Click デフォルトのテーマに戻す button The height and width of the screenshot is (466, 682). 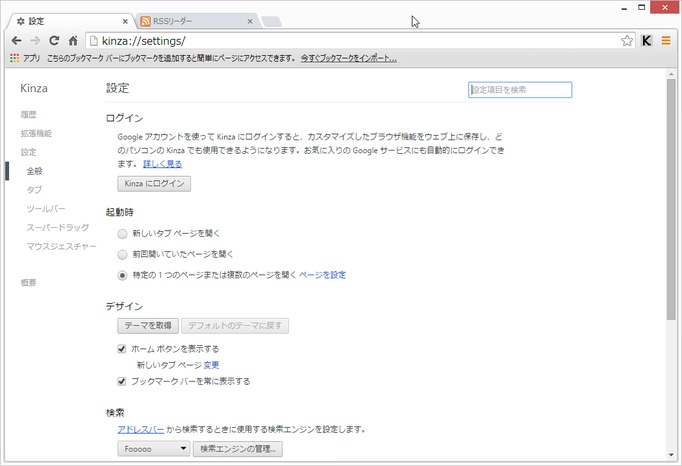point(235,325)
